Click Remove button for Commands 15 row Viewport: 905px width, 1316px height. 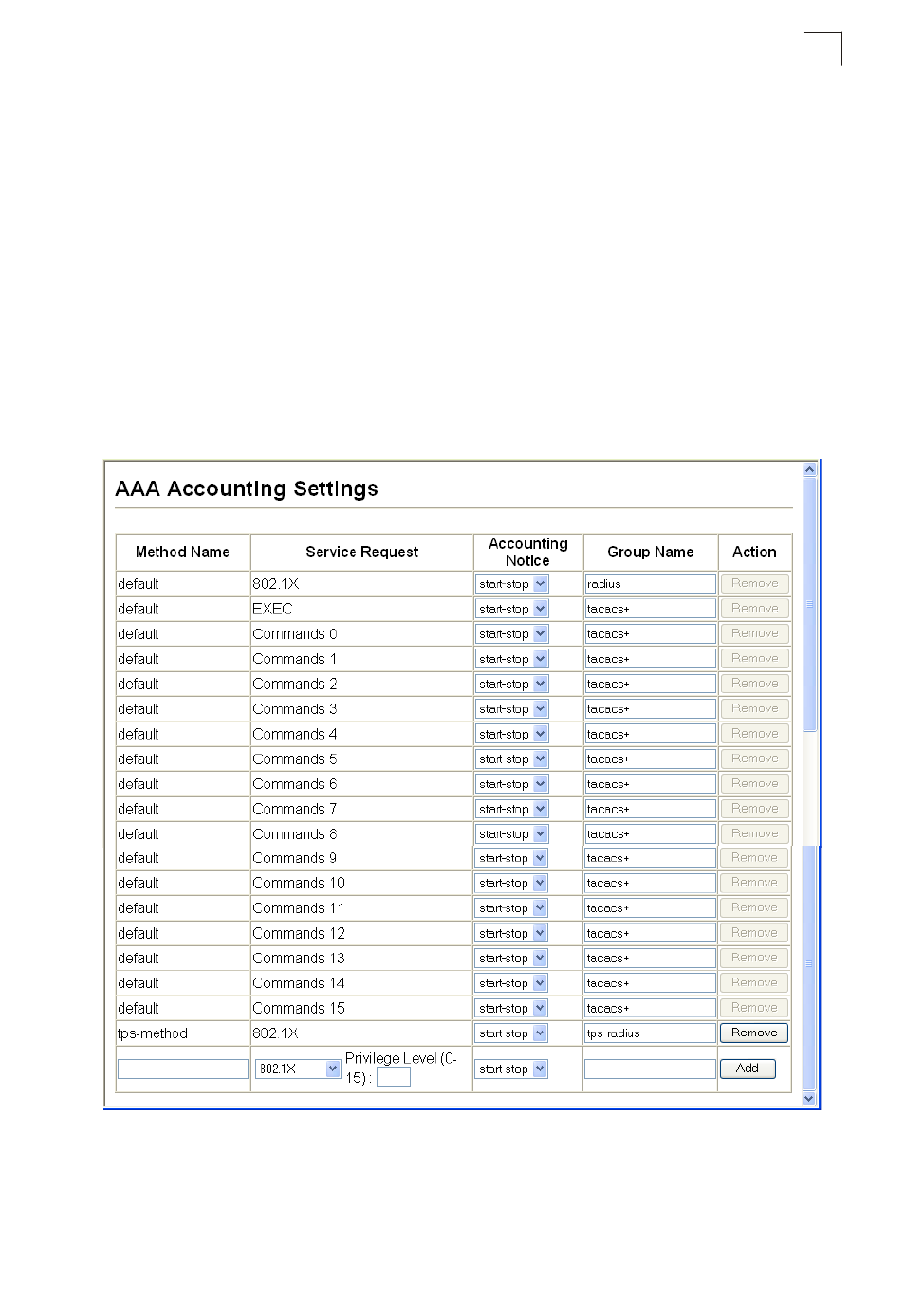pyautogui.click(x=754, y=1008)
